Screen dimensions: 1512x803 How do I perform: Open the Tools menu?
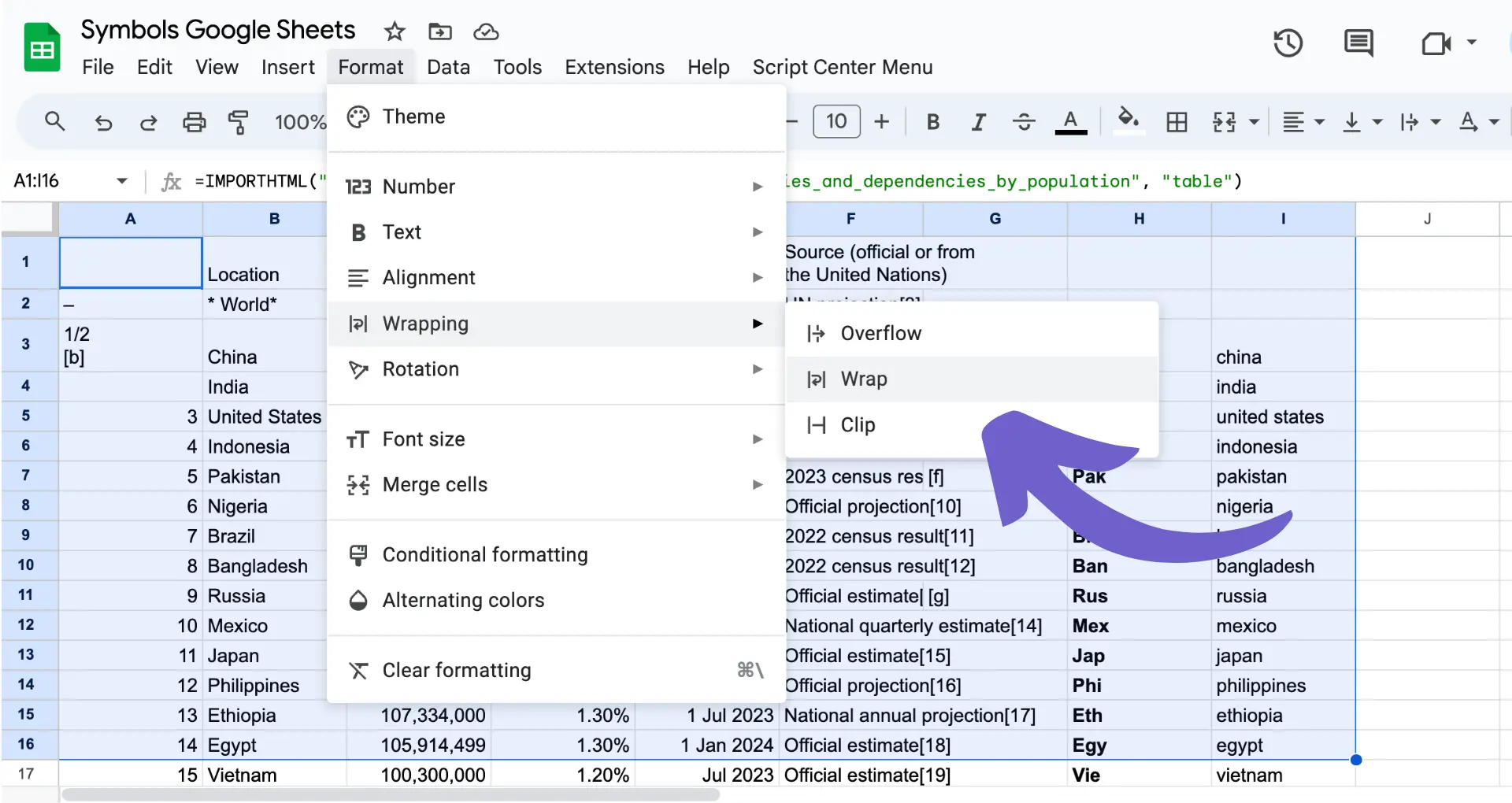(517, 67)
